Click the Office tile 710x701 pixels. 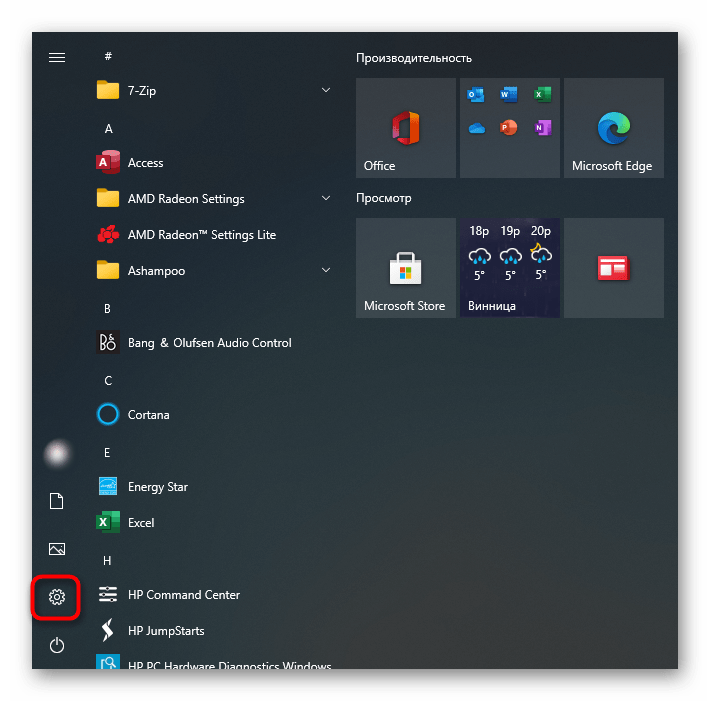point(406,128)
